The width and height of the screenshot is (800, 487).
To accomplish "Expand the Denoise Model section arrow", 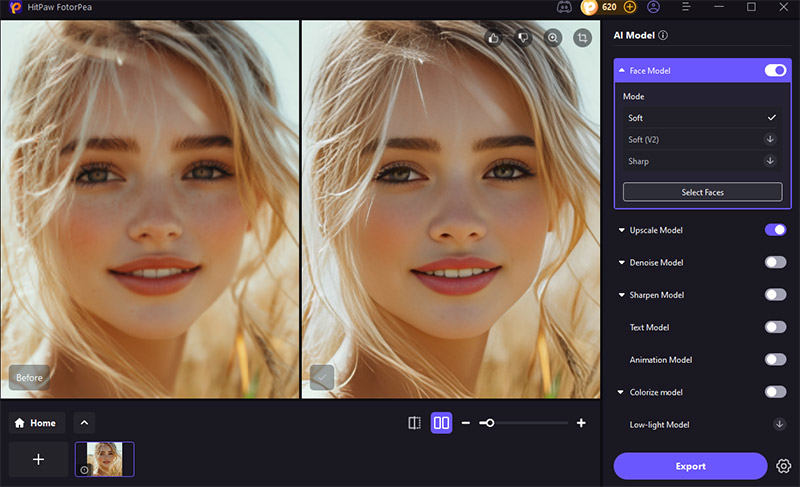I will tap(621, 262).
